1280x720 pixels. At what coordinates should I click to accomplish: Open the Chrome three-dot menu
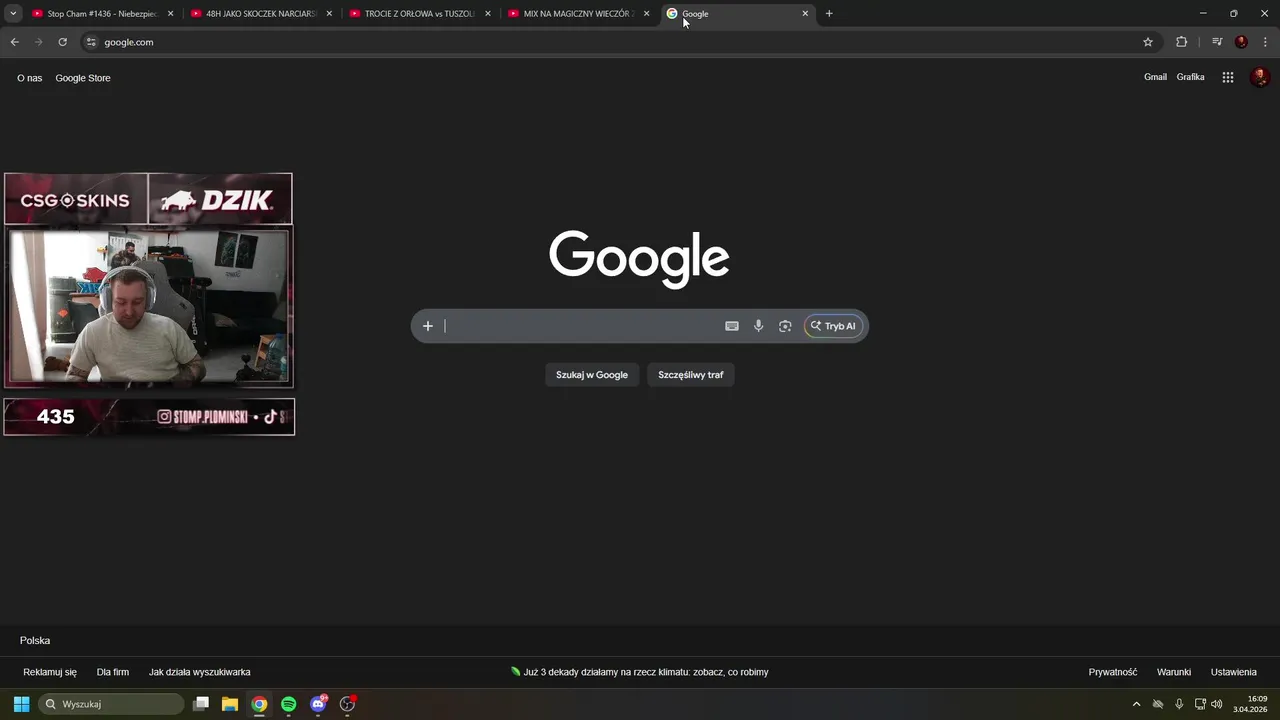(x=1265, y=42)
